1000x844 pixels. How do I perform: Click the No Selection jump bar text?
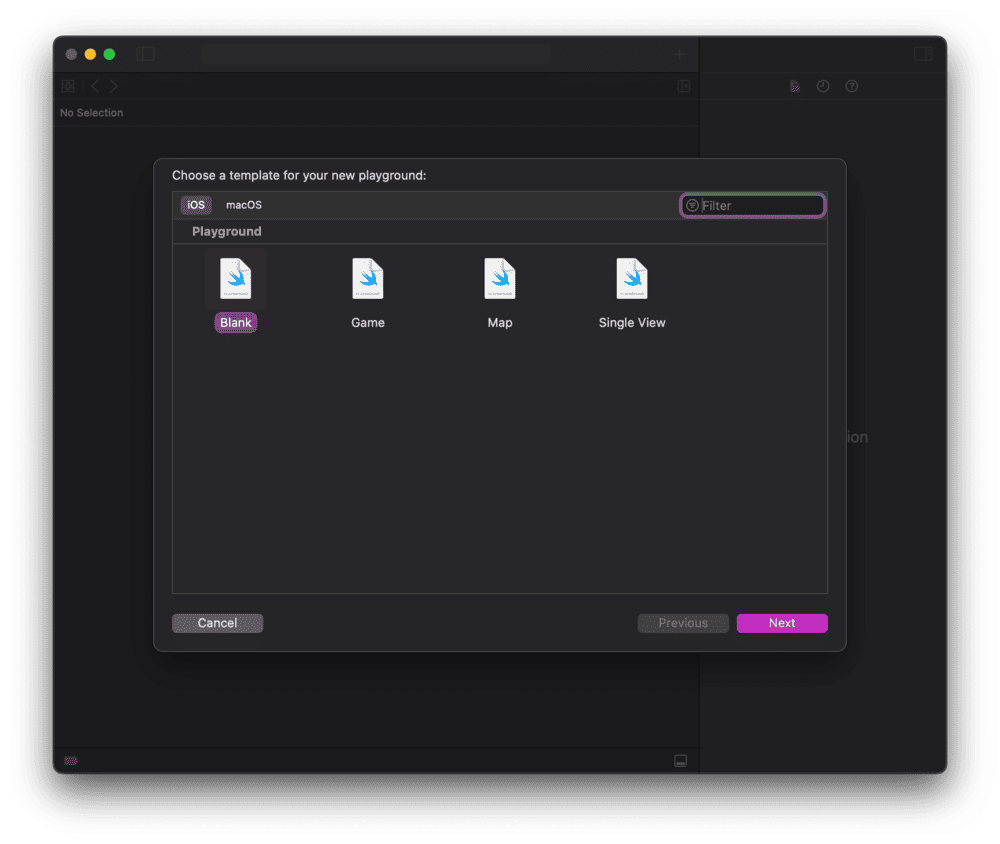click(x=91, y=112)
